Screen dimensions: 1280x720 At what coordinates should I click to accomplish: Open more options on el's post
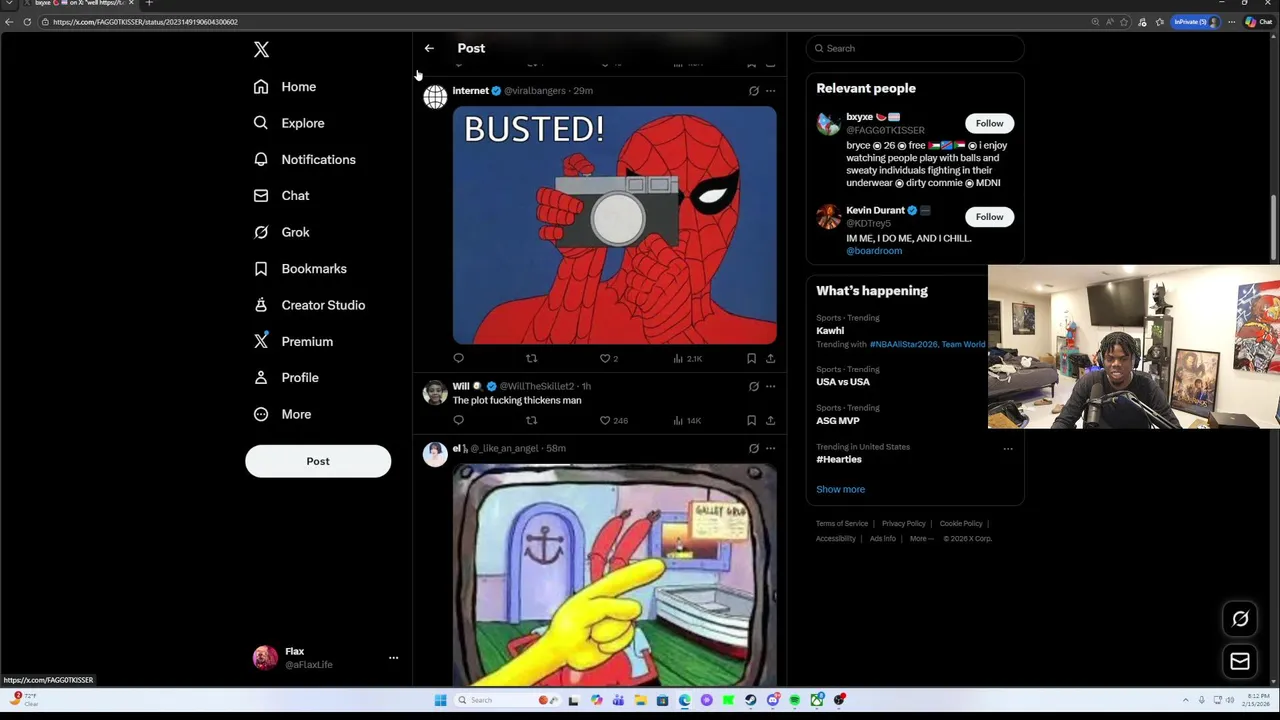(770, 449)
